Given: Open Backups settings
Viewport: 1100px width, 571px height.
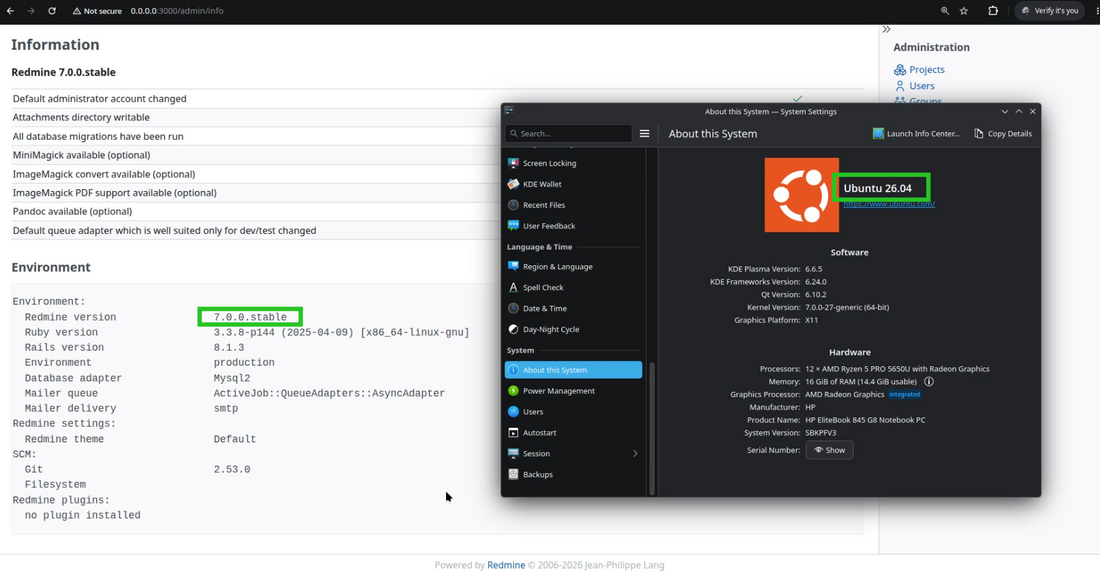Looking at the screenshot, I should tap(573, 475).
